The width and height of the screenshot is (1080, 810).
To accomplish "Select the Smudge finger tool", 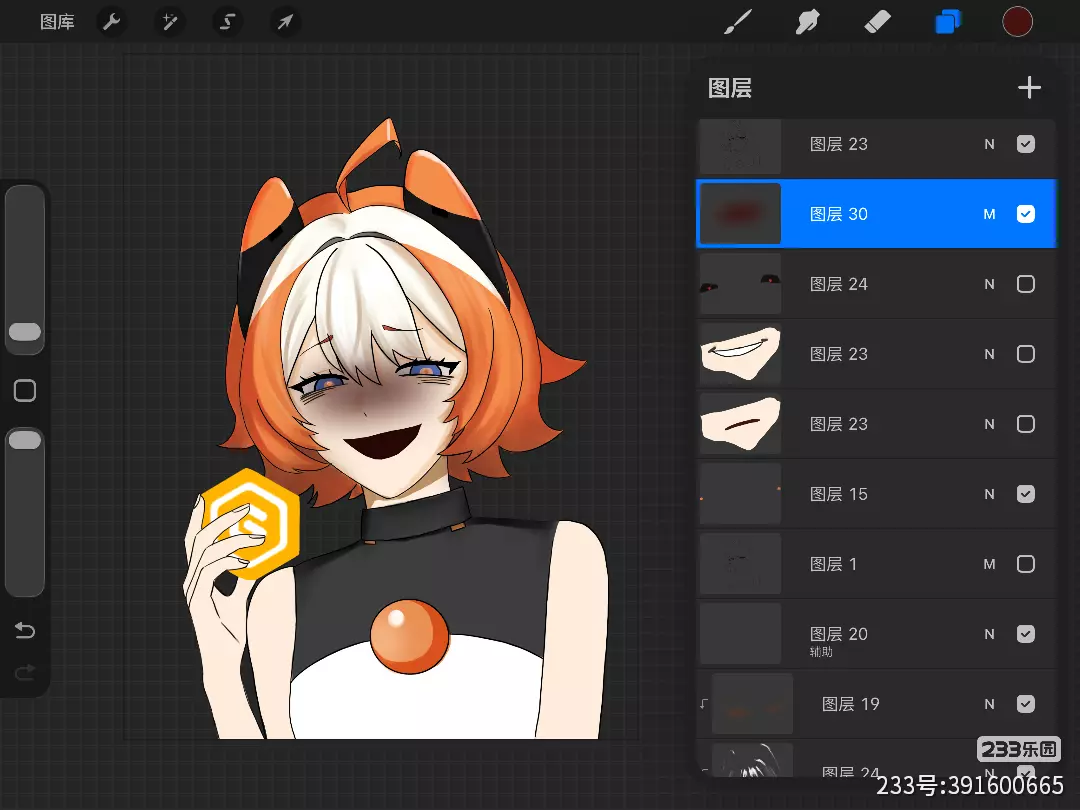I will (x=807, y=22).
